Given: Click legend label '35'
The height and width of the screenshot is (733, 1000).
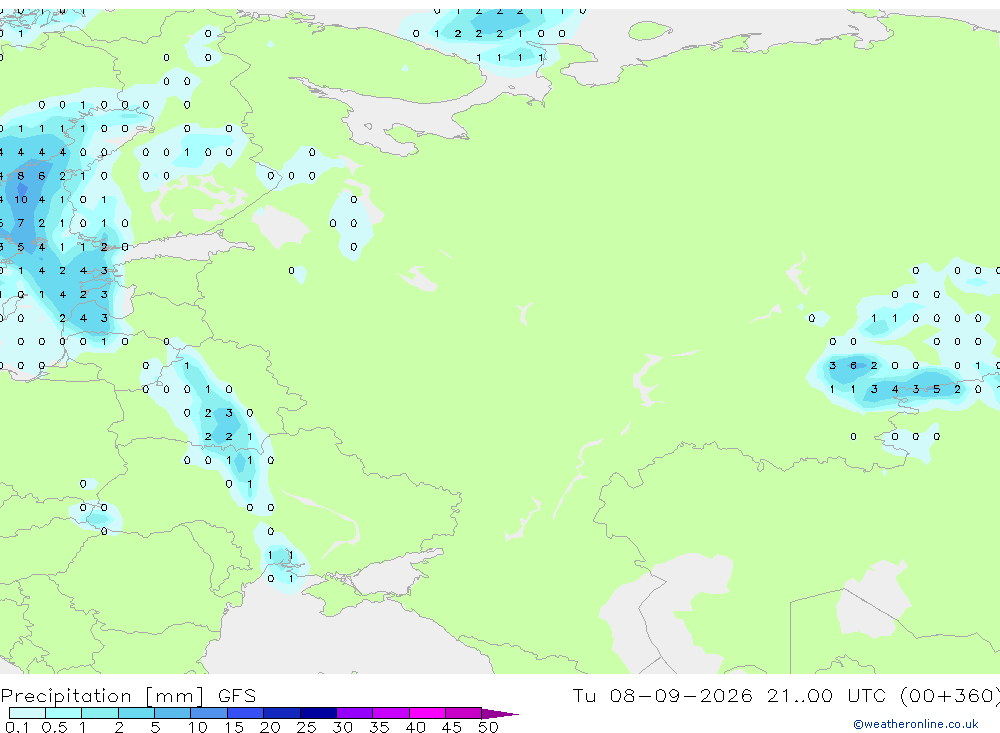Looking at the screenshot, I should tap(379, 727).
